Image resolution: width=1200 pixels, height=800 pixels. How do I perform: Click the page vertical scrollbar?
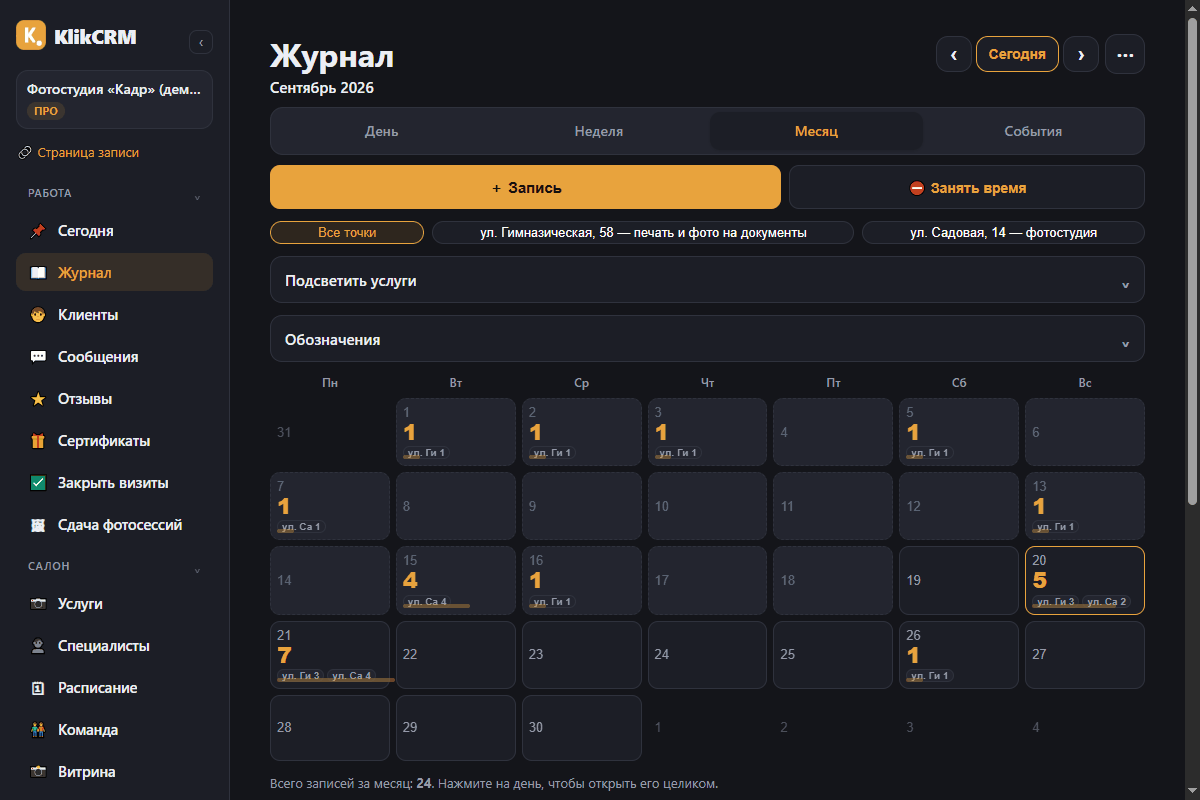(x=1191, y=260)
